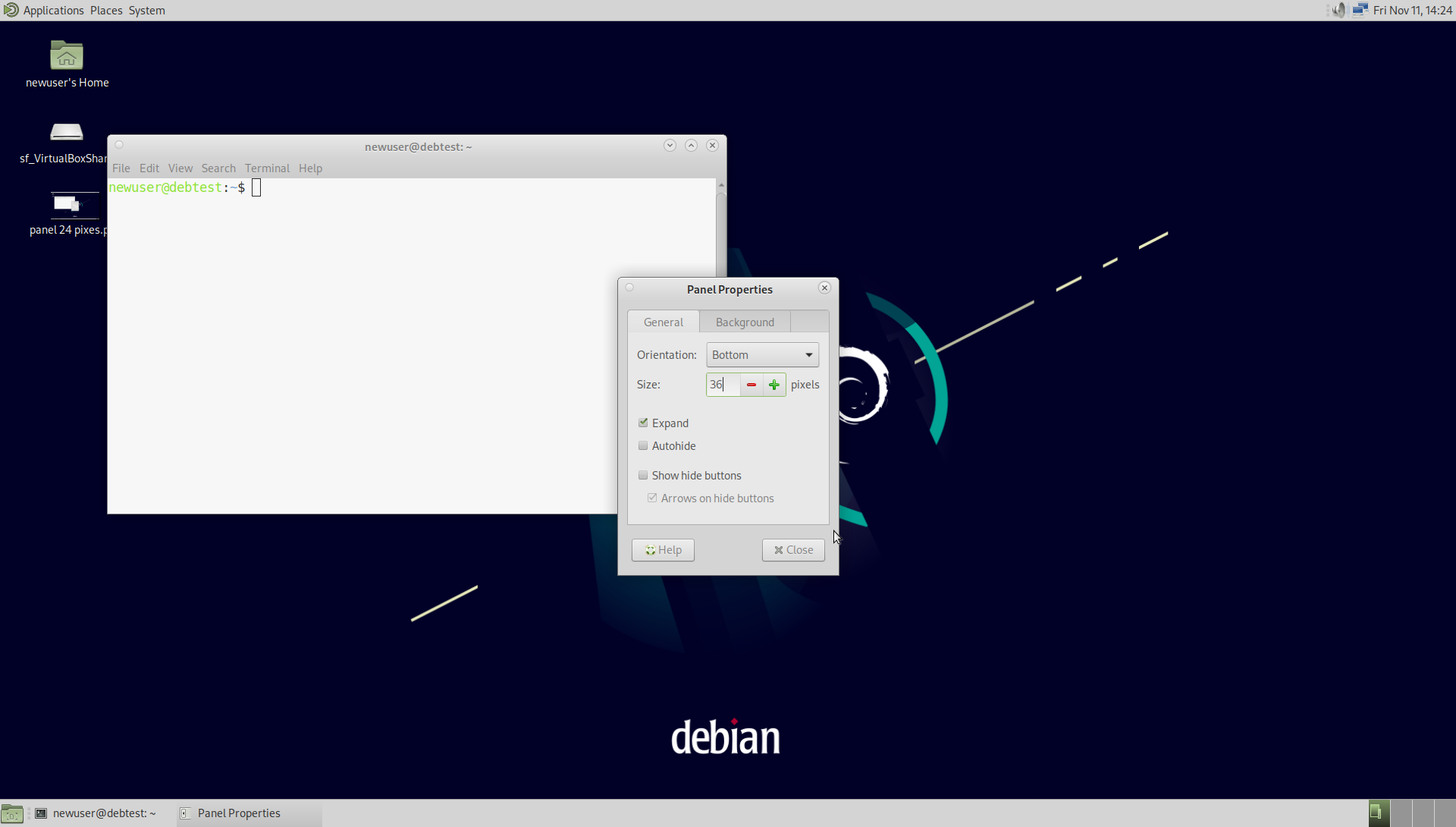Select the sf_VirtualBoxShare drive desktop icon
The image size is (1456, 827).
(67, 132)
